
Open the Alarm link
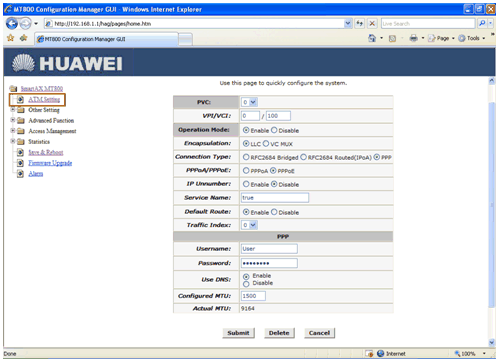point(36,174)
